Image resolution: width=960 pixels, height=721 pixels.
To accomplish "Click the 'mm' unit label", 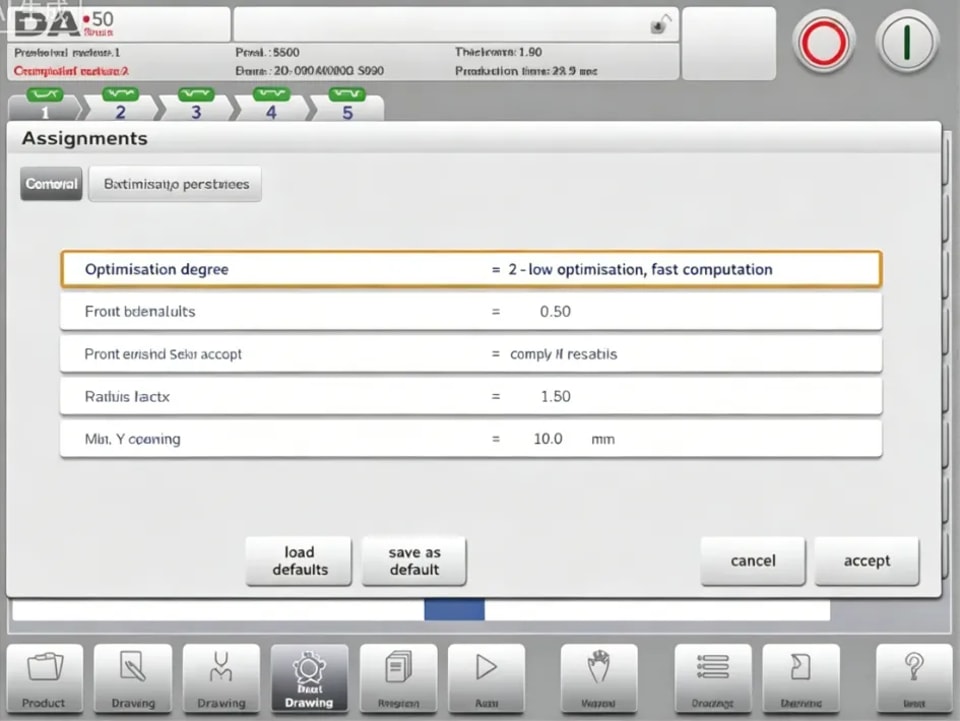I will tap(603, 439).
